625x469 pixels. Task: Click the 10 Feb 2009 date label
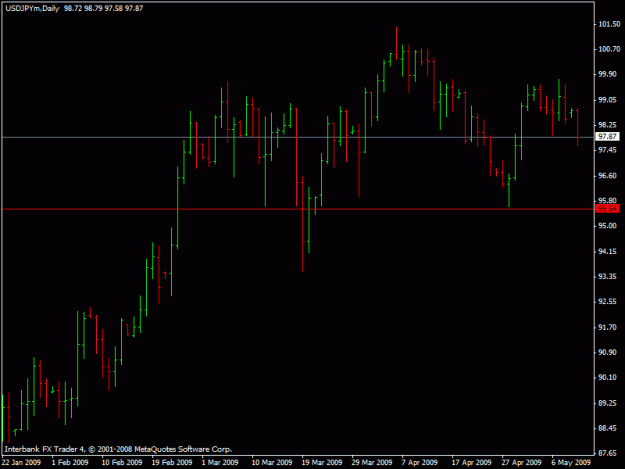[x=122, y=463]
